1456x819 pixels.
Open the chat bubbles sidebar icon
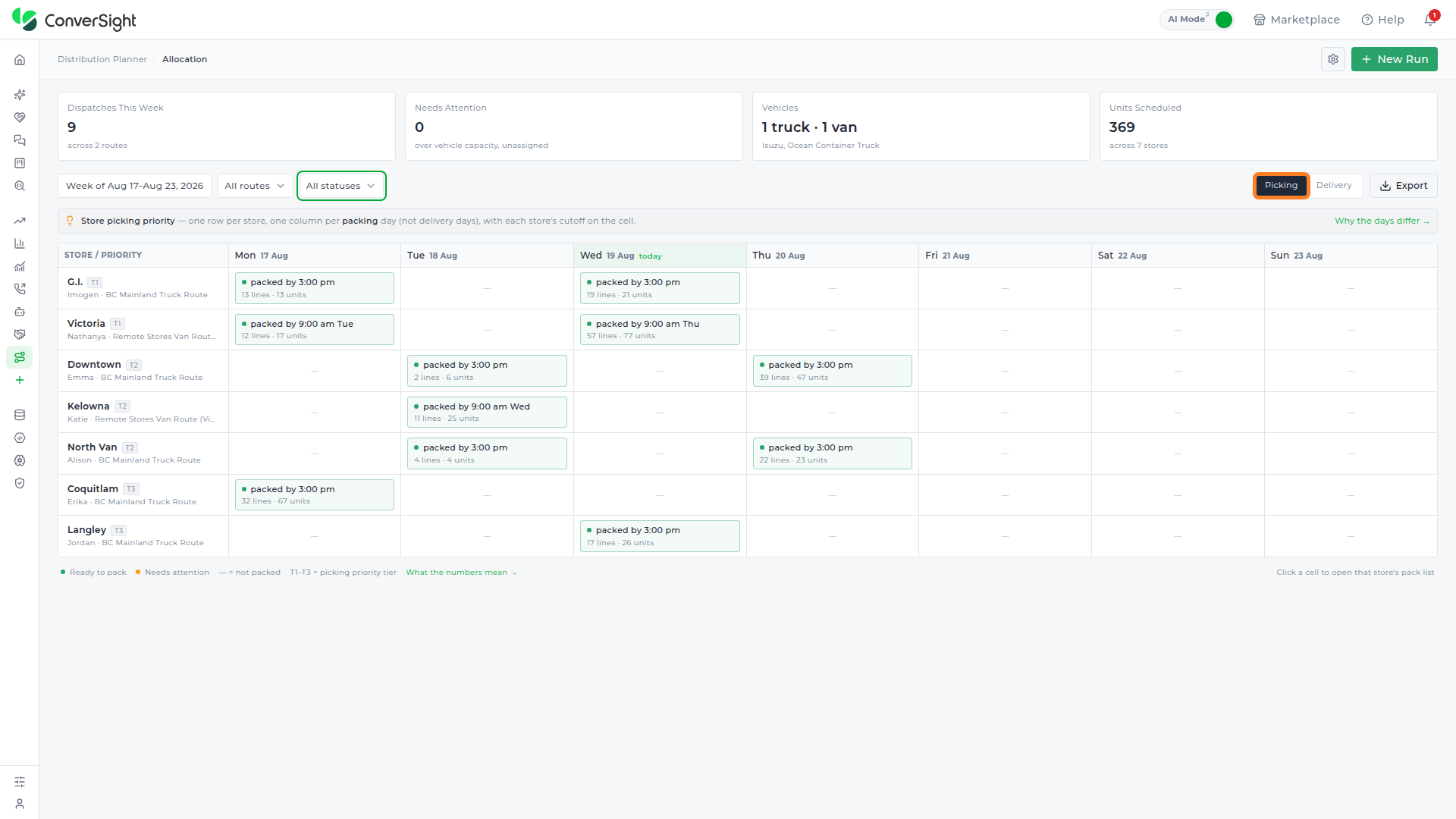tap(20, 140)
